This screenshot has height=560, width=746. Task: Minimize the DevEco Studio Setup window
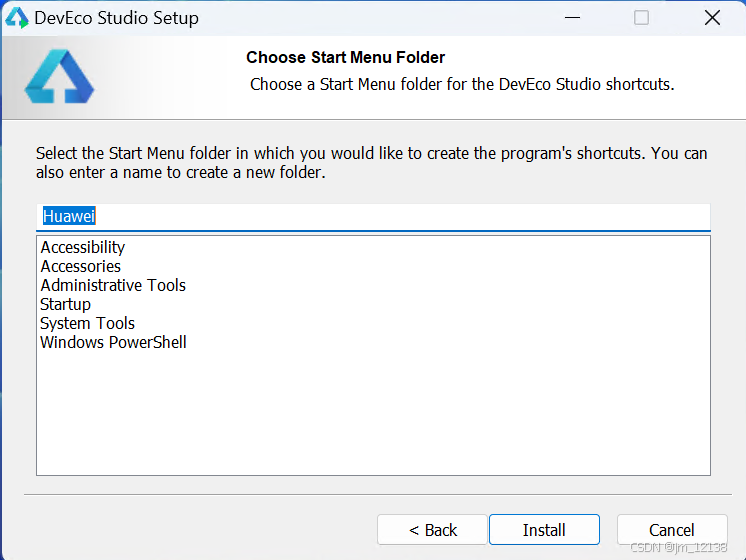tap(572, 18)
